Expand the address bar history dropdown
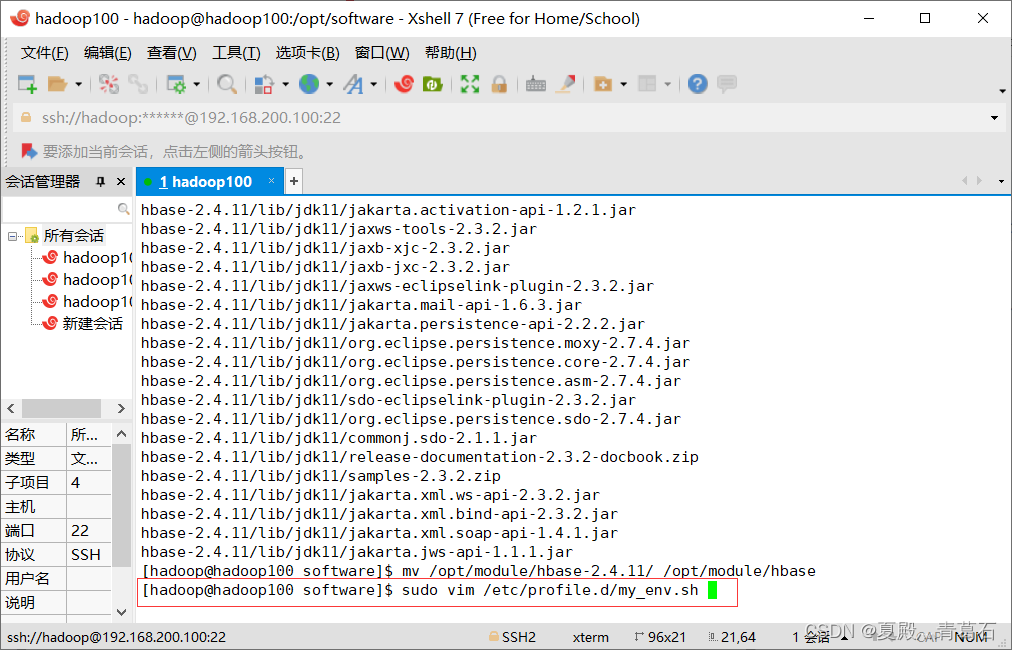This screenshot has width=1012, height=650. [x=995, y=117]
